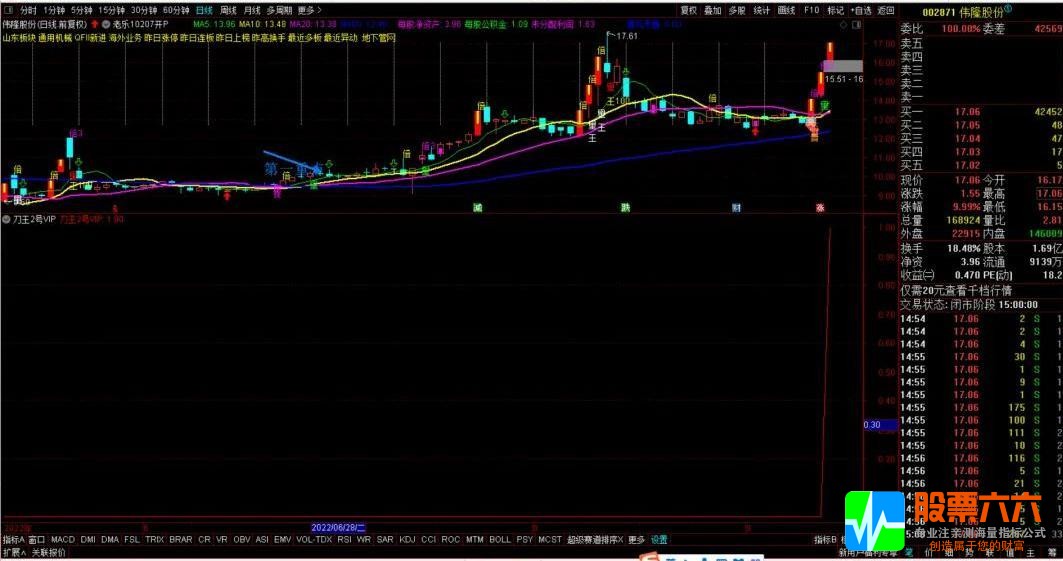Screen dimensions: 1063x561
Task: Expand the 指标A indicator menu
Action: (13, 539)
